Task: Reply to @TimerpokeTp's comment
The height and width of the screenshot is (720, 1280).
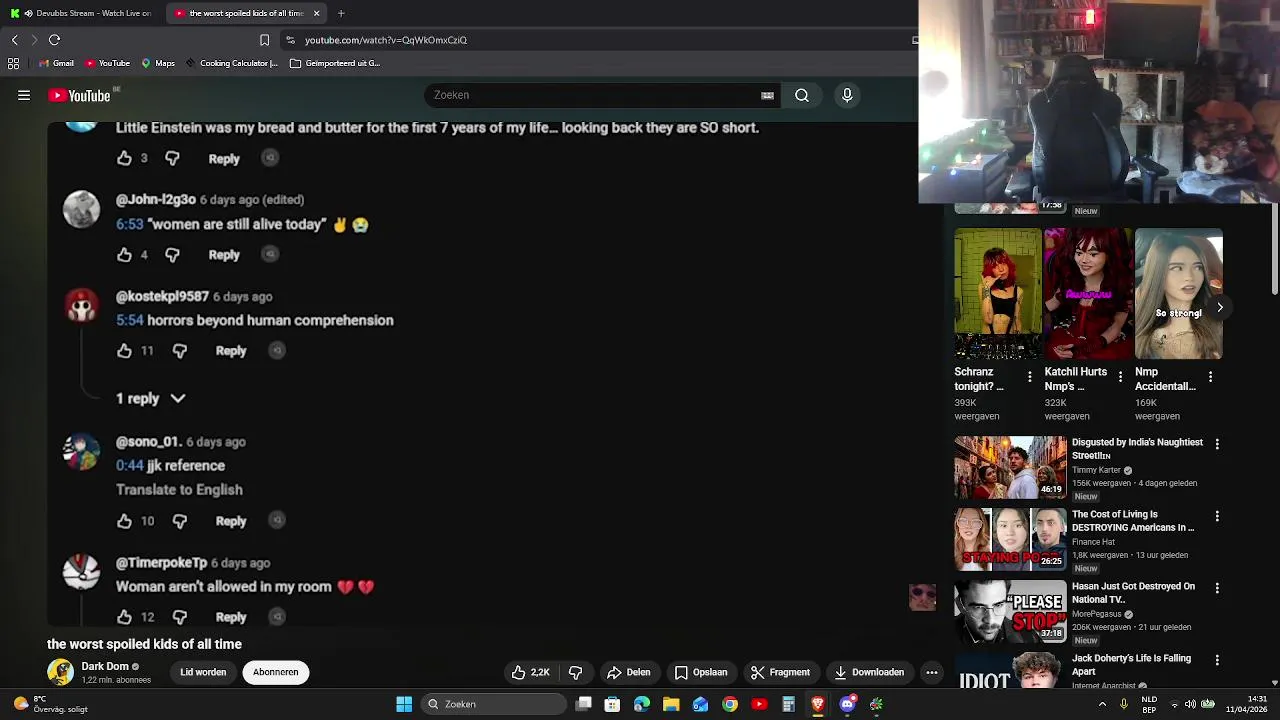Action: click(231, 617)
